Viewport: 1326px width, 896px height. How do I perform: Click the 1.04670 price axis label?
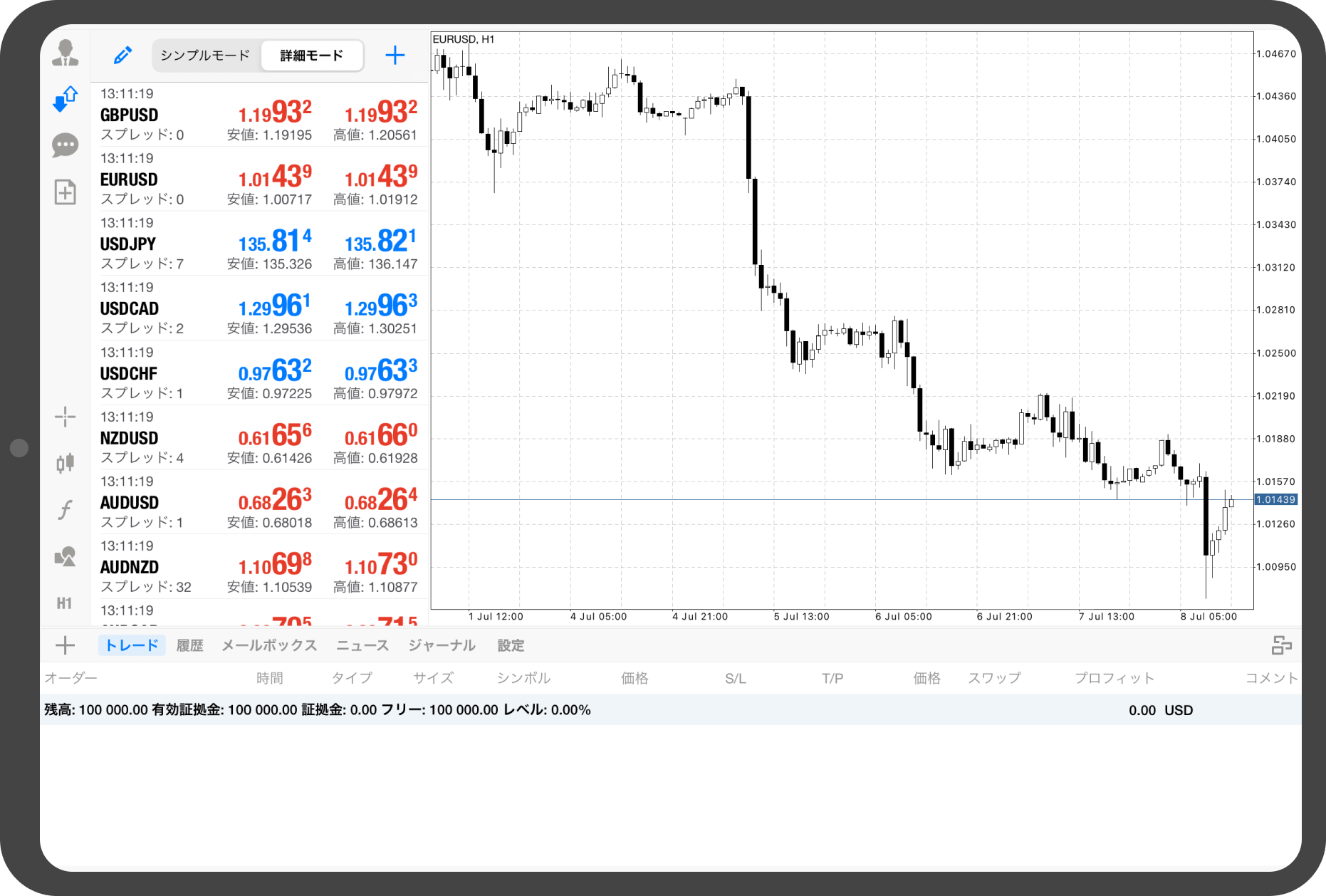[x=1275, y=53]
